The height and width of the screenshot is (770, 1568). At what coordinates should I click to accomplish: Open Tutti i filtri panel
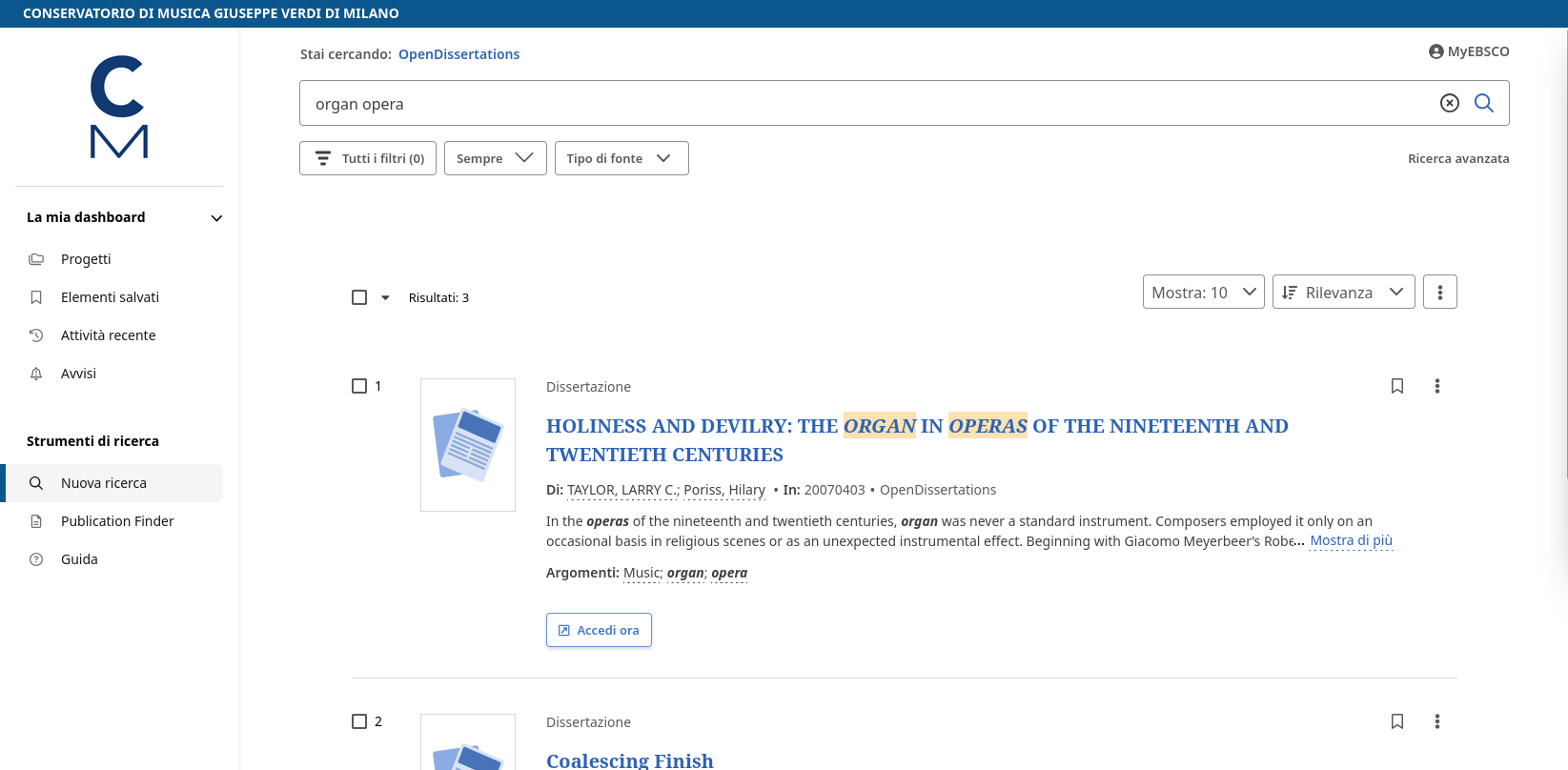[368, 158]
